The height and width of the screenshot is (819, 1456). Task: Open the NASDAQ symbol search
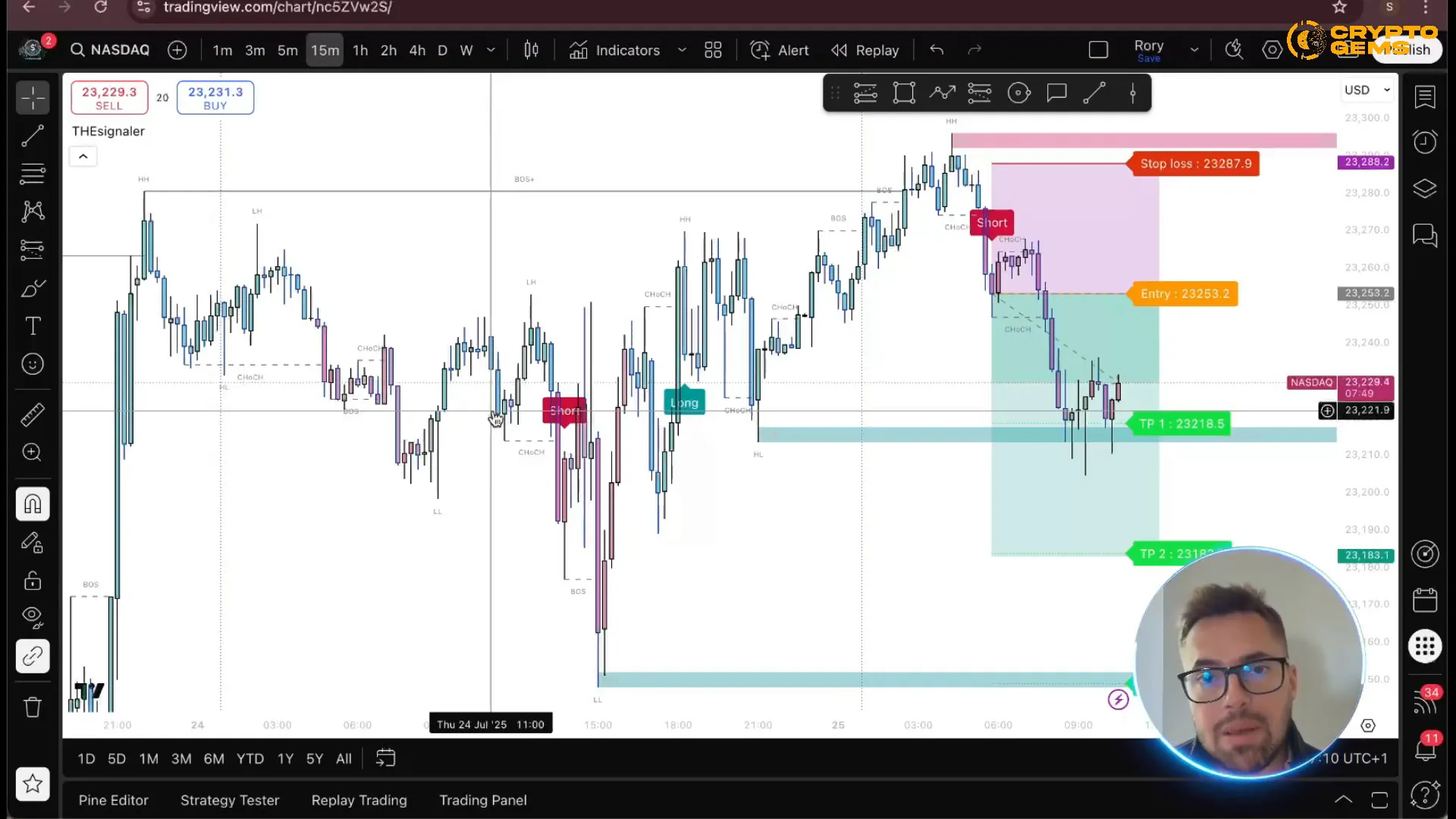pyautogui.click(x=111, y=50)
